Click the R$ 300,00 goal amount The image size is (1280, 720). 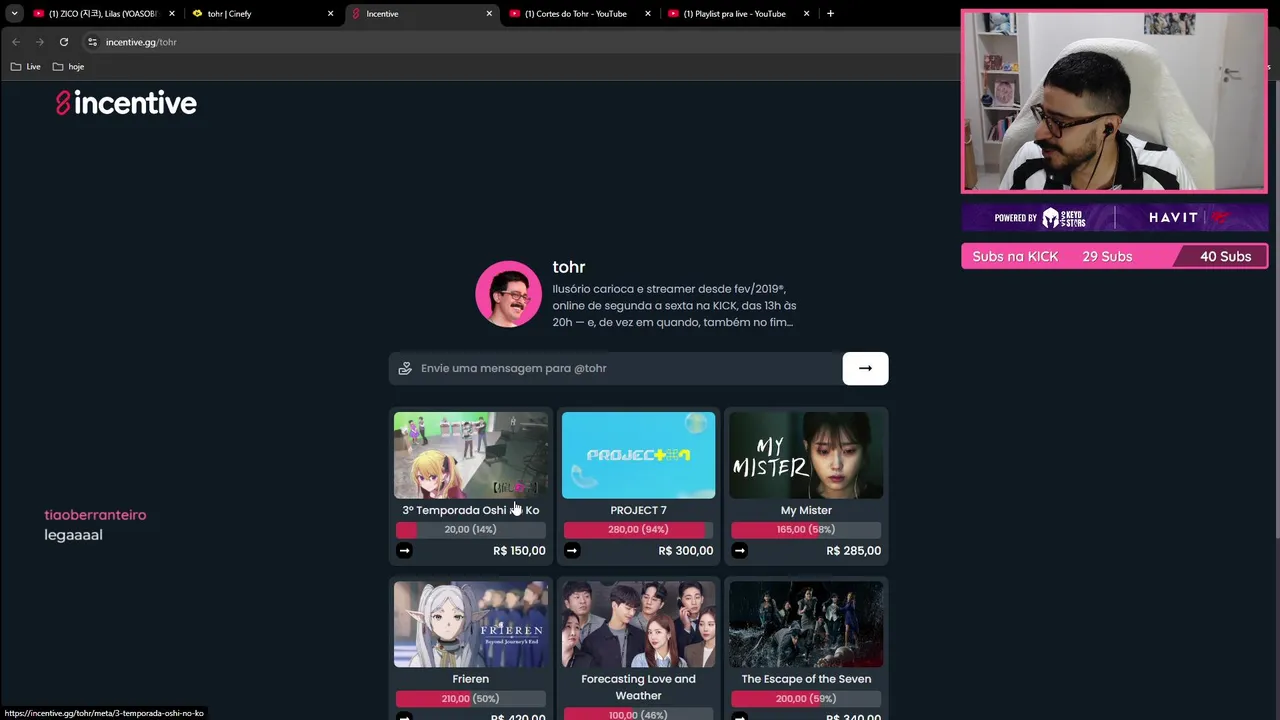point(686,551)
